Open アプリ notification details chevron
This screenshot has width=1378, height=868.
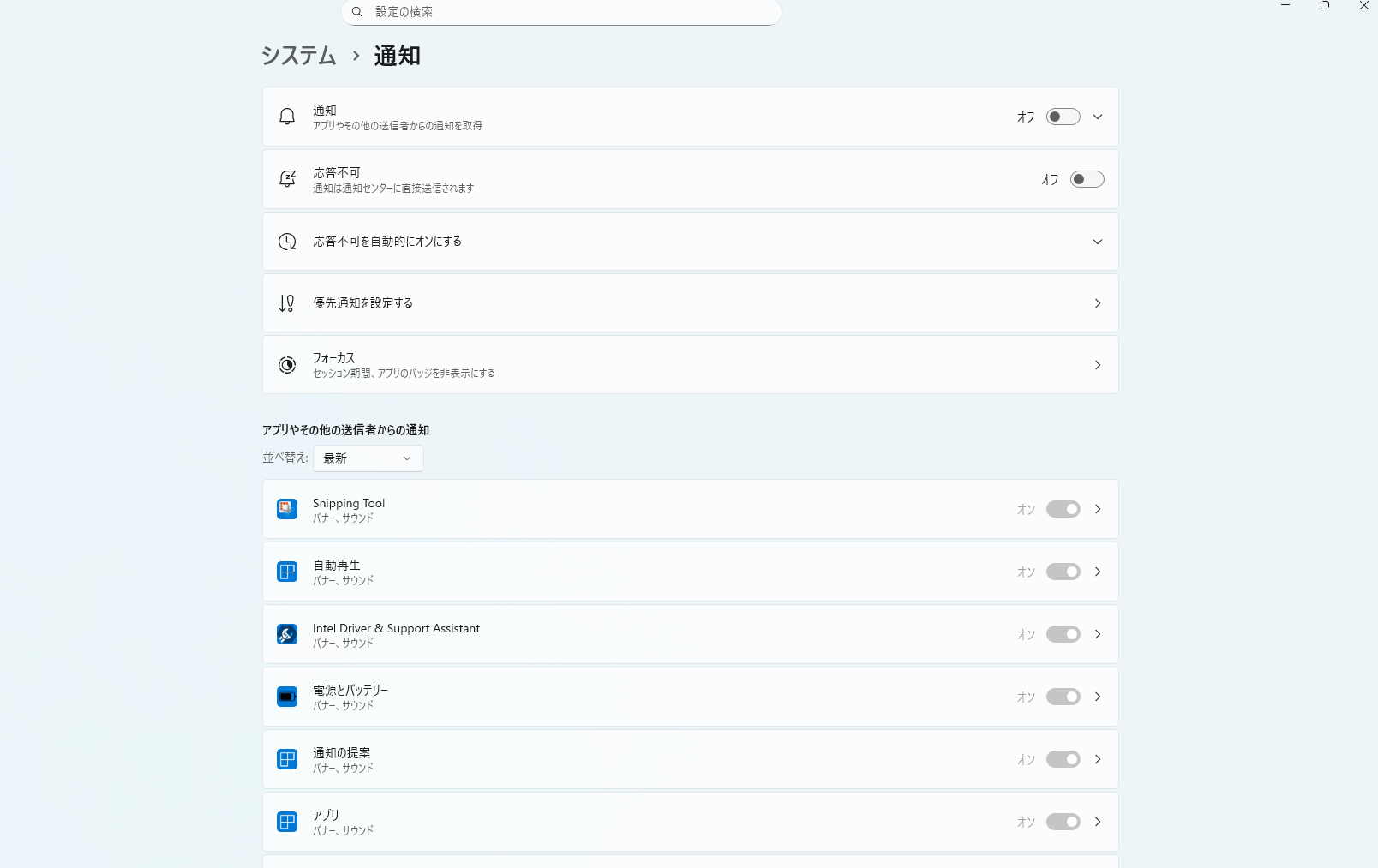[x=1098, y=822]
